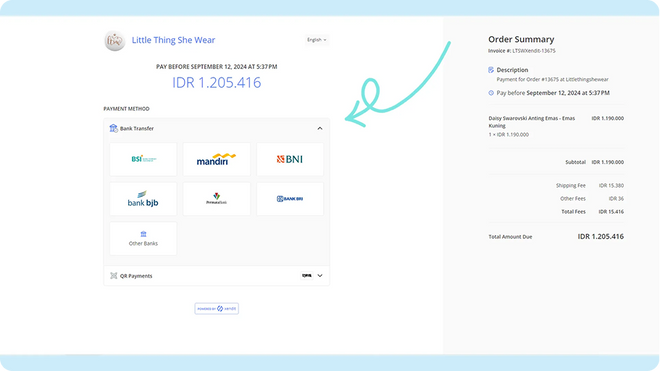The height and width of the screenshot is (371, 660).
Task: Pick the BNI bank logo tile
Action: (290, 159)
